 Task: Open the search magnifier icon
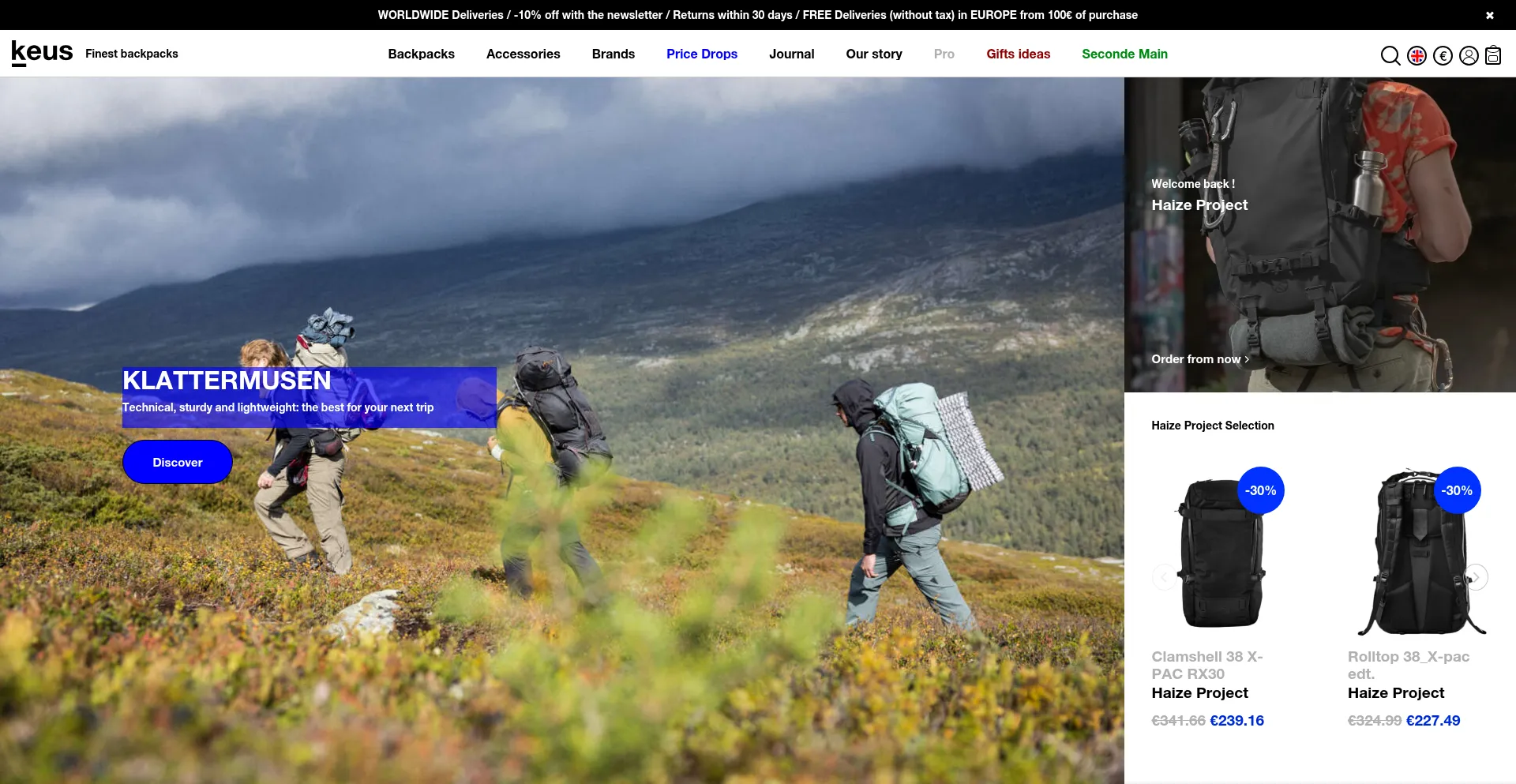(x=1390, y=55)
